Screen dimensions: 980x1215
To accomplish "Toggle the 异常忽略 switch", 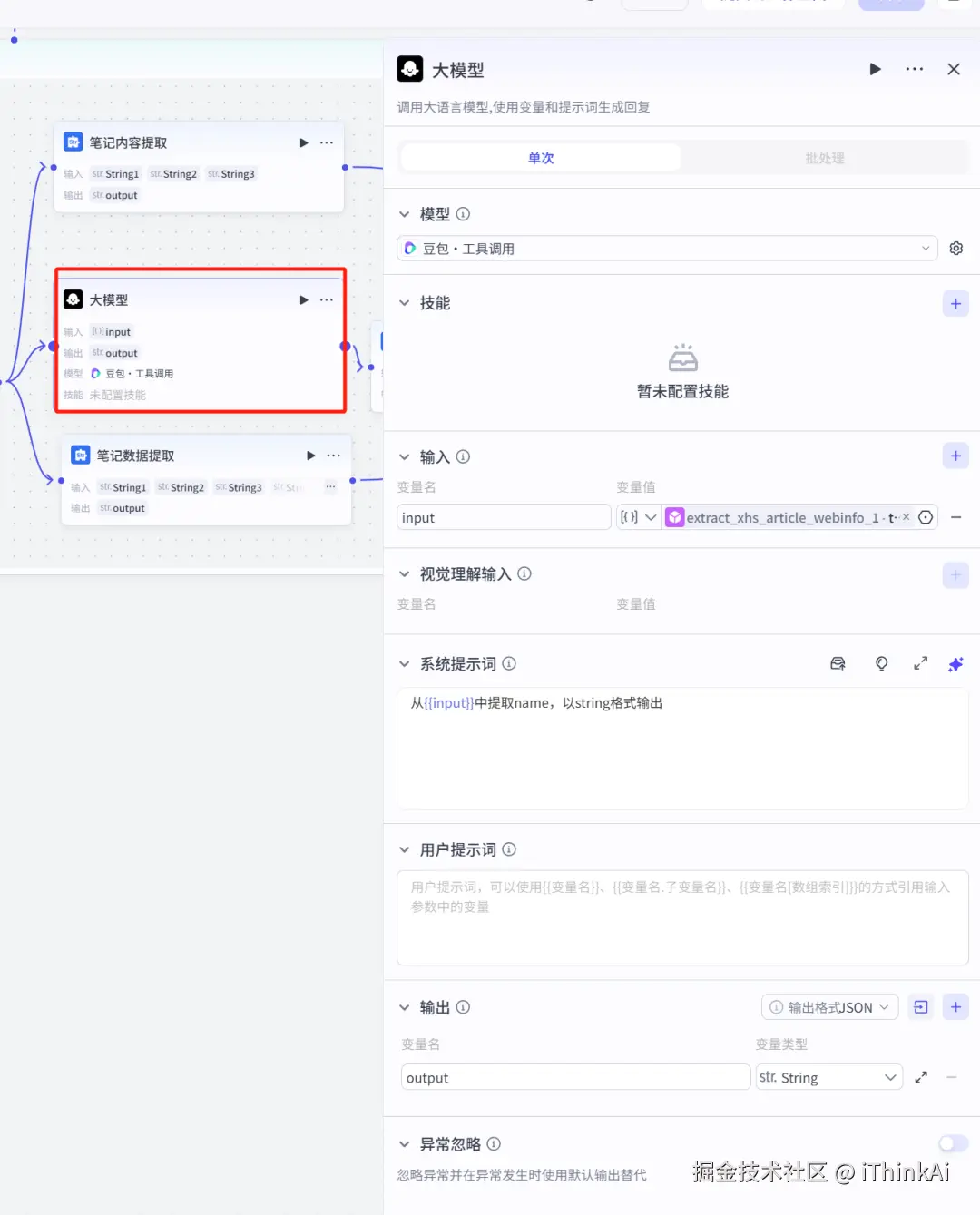I will [x=953, y=1143].
